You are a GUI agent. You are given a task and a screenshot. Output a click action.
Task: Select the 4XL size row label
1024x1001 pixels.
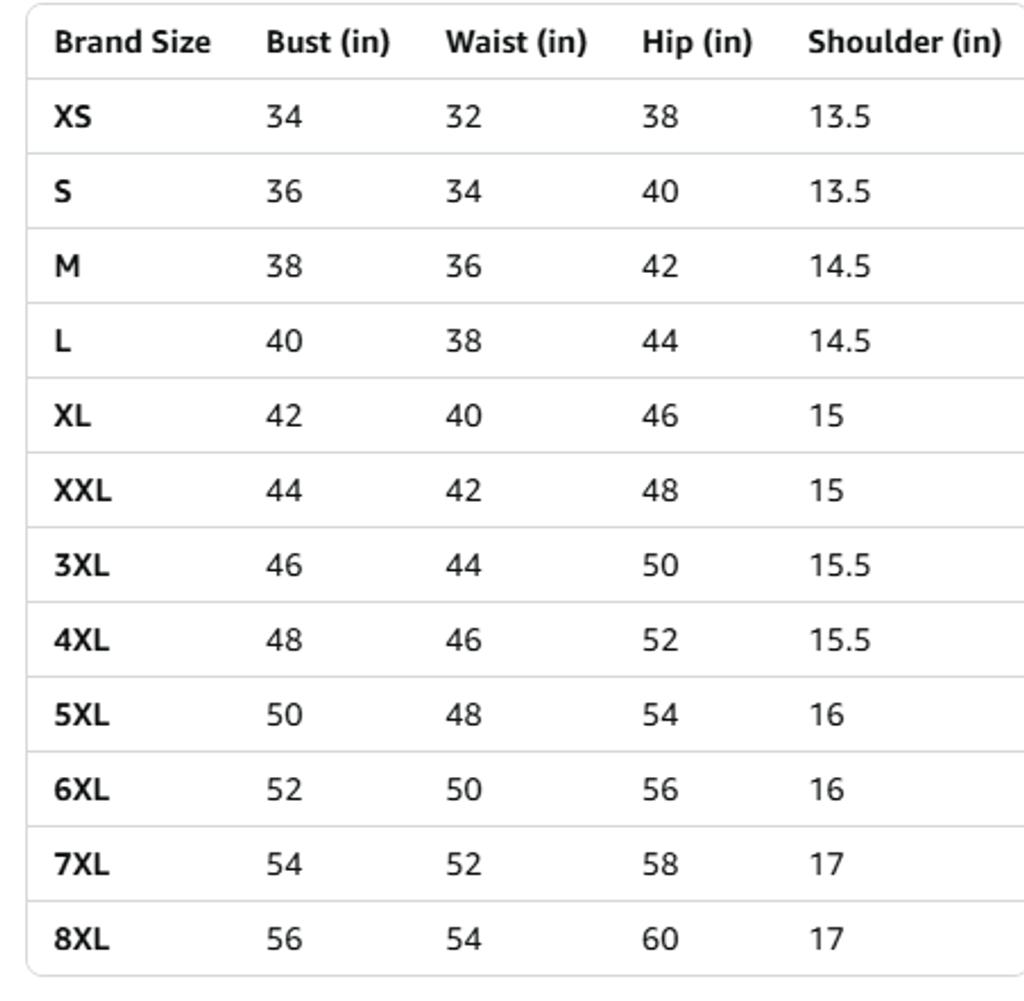[x=81, y=639]
